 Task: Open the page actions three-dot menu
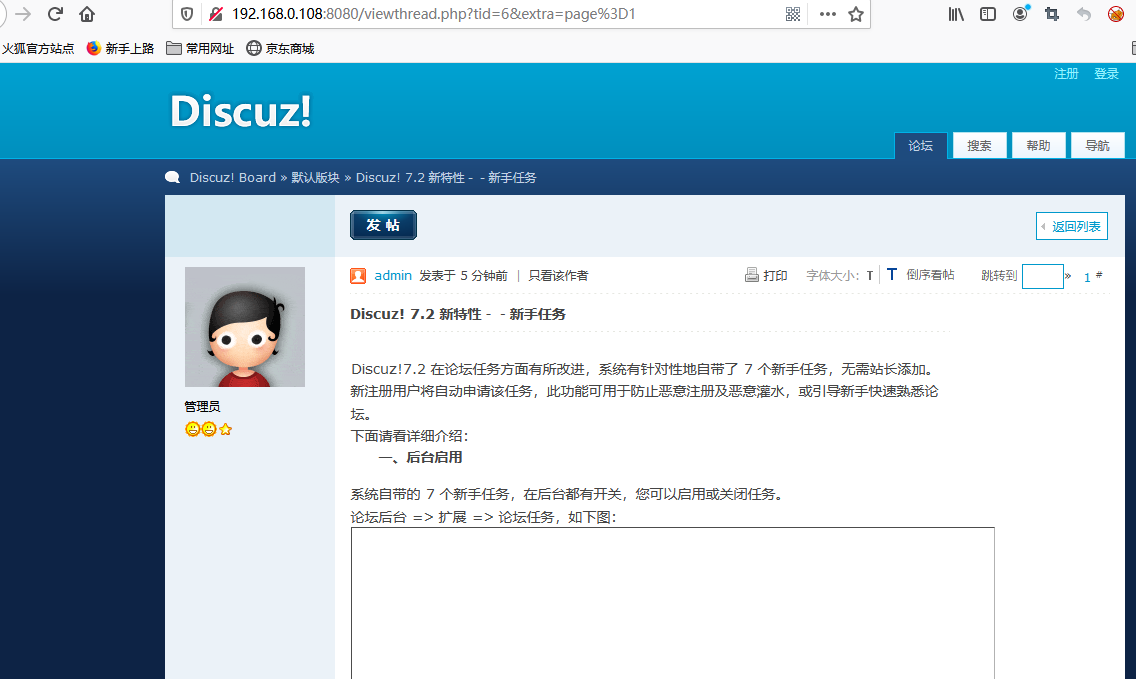click(827, 14)
